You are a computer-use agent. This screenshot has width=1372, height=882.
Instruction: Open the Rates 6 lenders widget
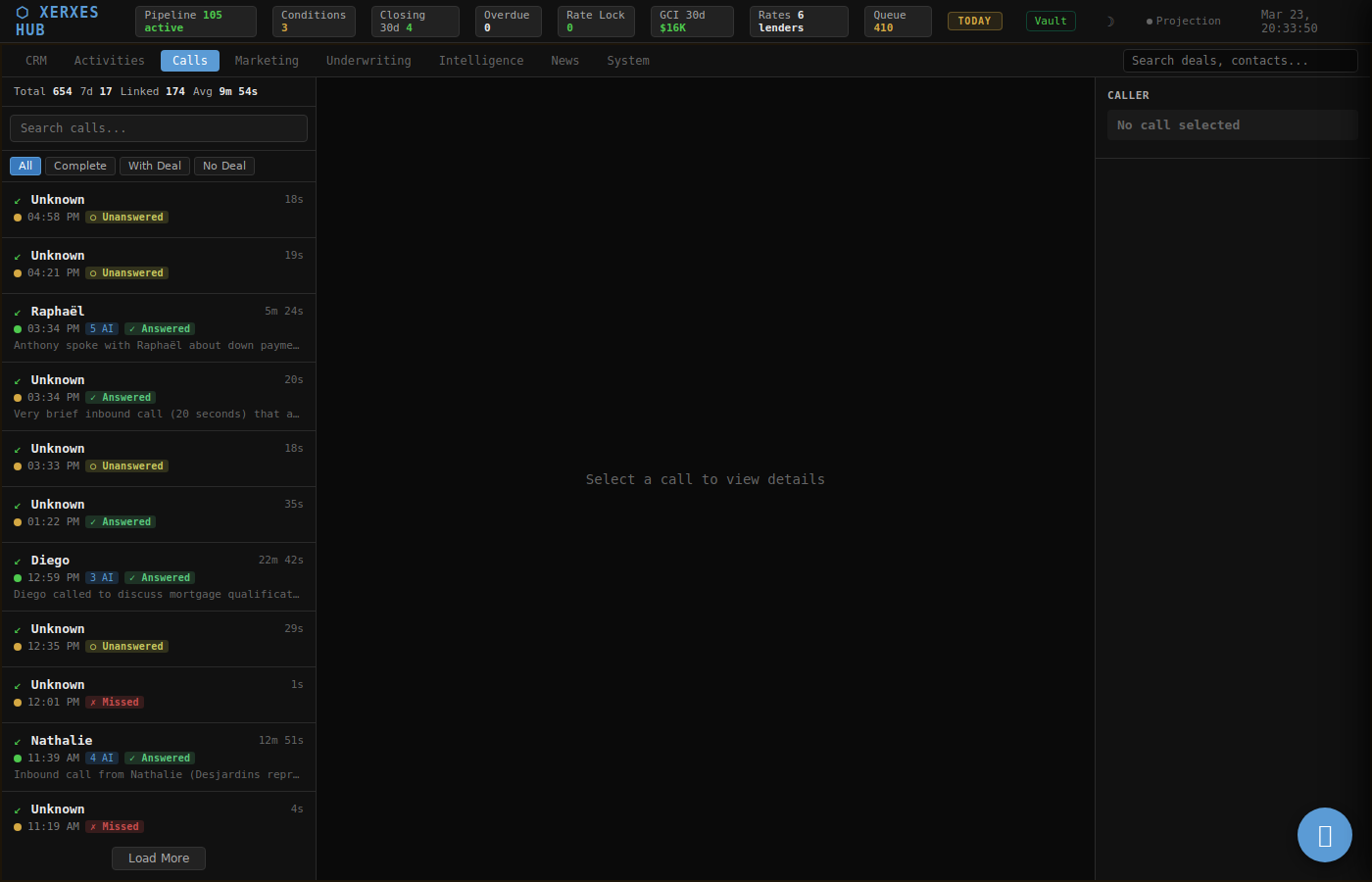[x=798, y=22]
